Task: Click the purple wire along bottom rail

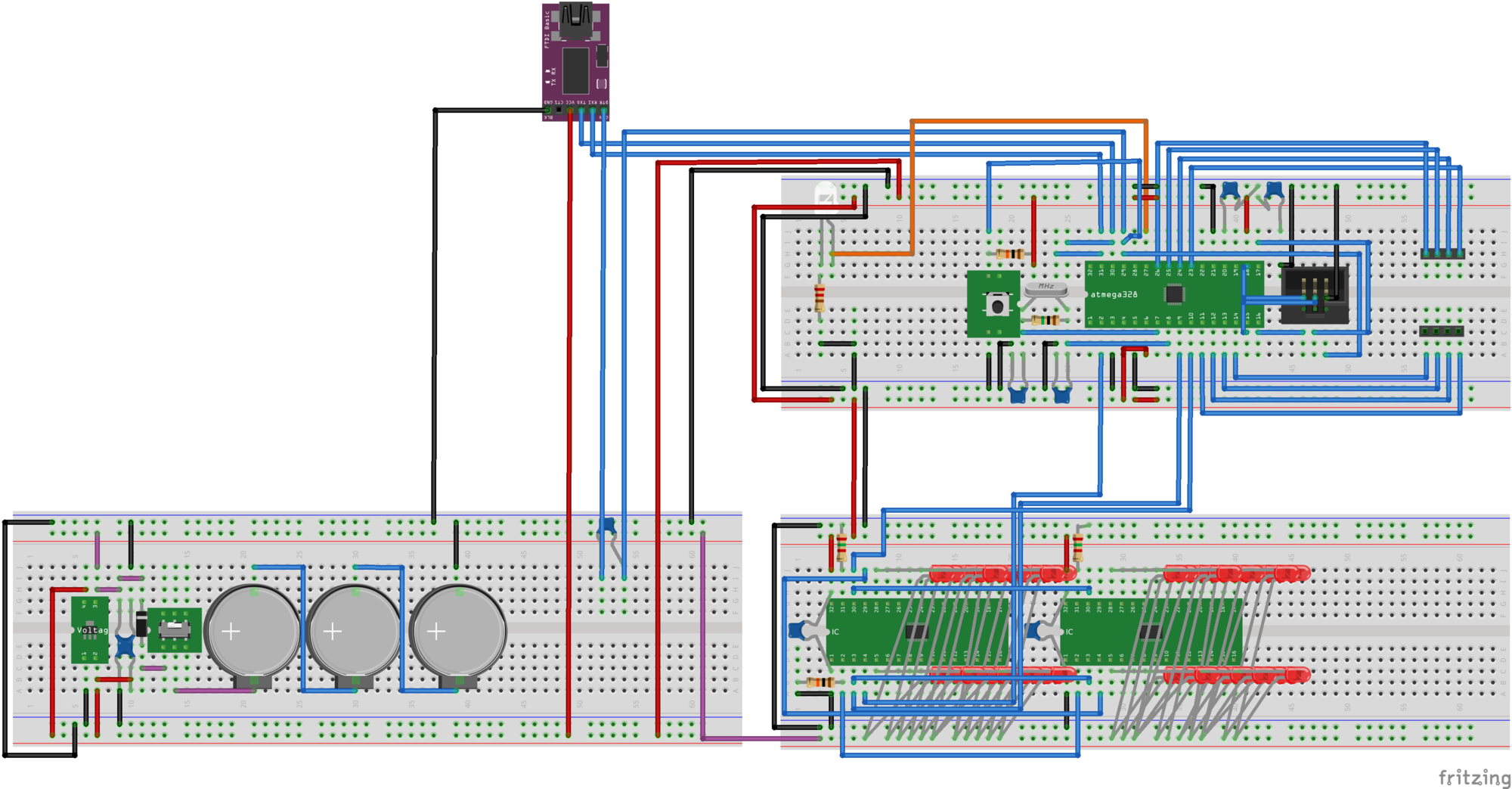Action: (760, 738)
